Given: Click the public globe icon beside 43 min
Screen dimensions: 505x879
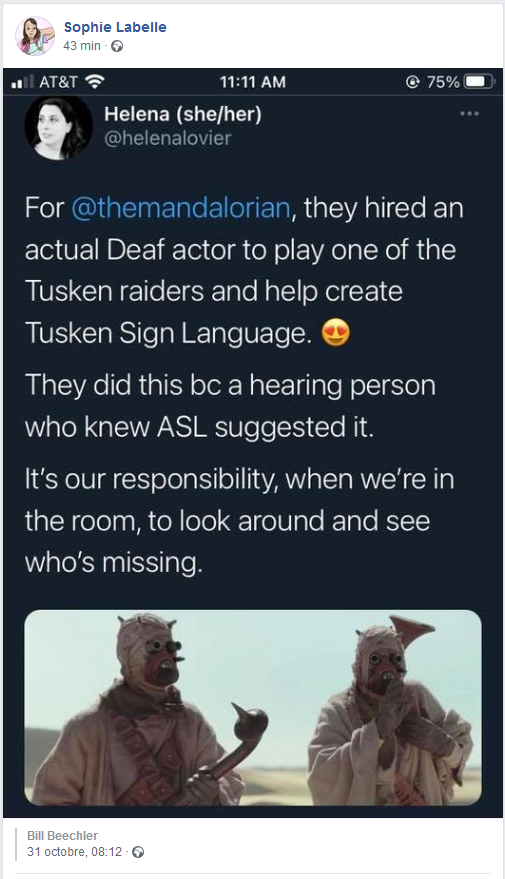Looking at the screenshot, I should [117, 47].
